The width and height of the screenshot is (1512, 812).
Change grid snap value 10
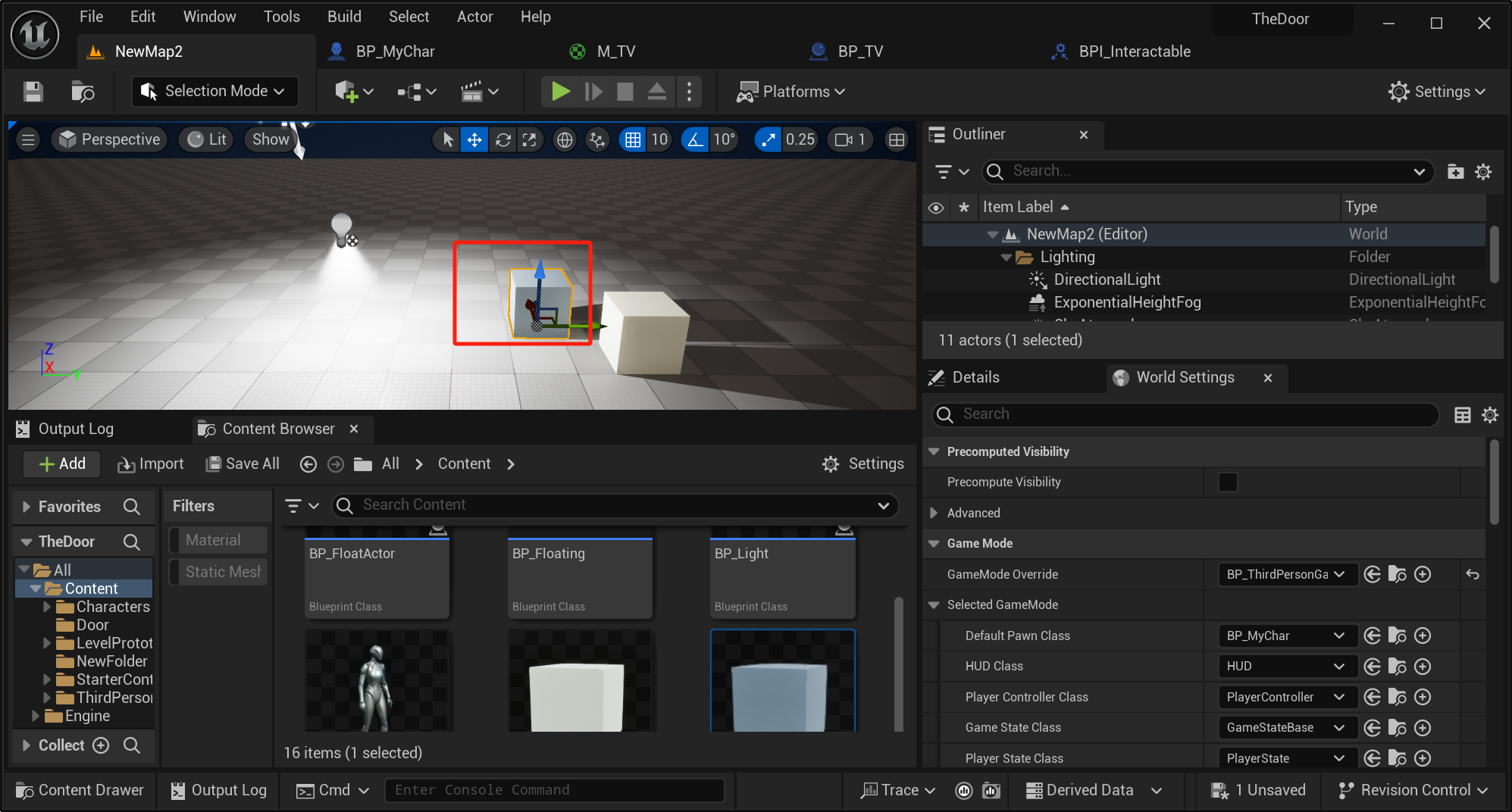[659, 139]
